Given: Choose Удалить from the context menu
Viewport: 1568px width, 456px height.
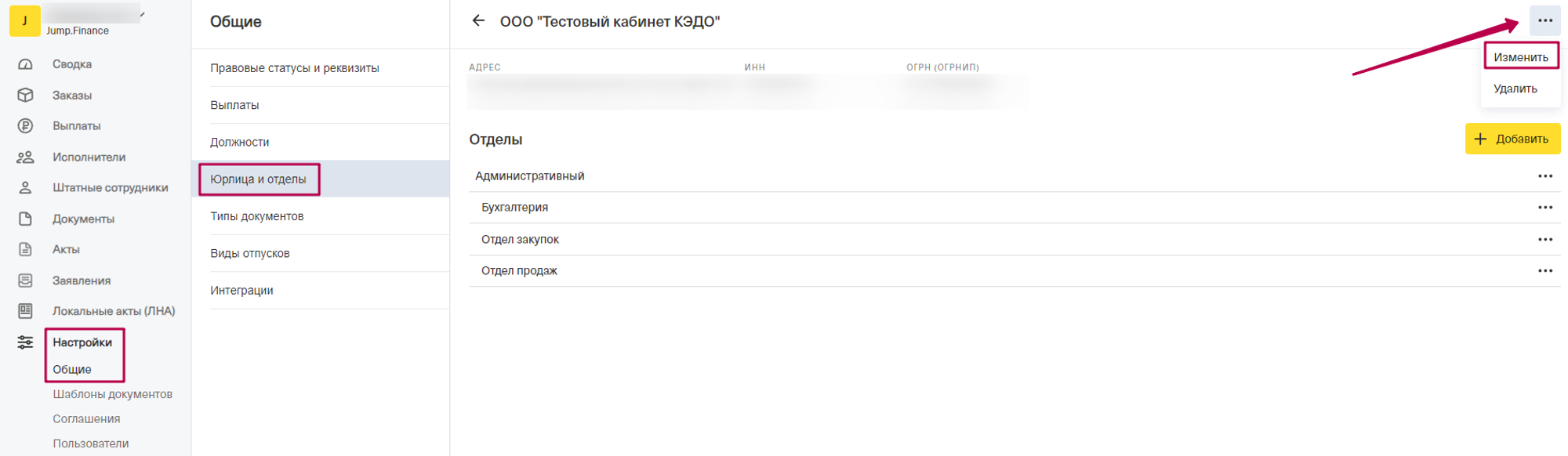Looking at the screenshot, I should [1515, 89].
